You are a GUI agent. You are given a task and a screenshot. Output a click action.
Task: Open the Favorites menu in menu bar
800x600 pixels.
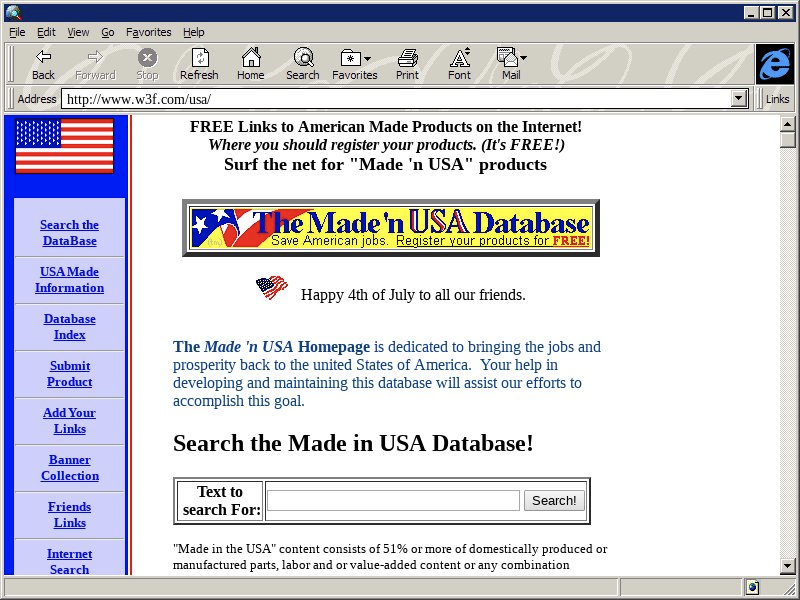pyautogui.click(x=148, y=32)
